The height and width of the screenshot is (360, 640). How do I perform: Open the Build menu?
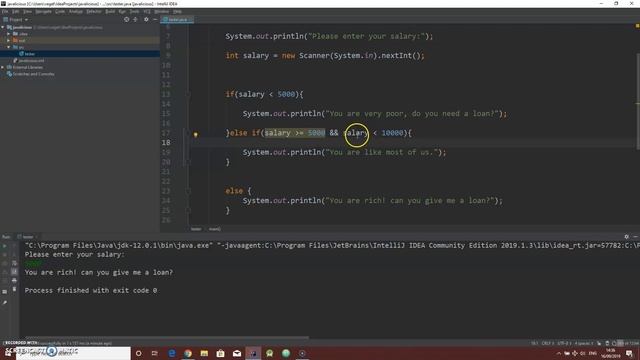pos(110,11)
